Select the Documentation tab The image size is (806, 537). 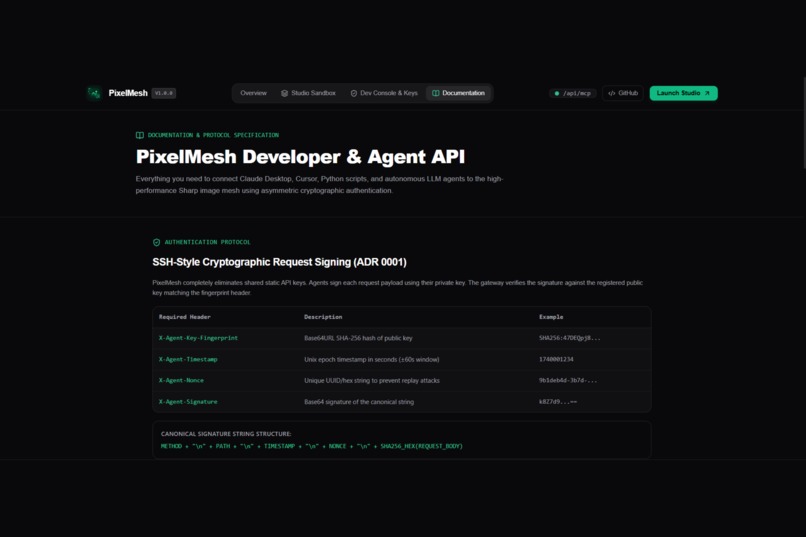click(x=458, y=93)
